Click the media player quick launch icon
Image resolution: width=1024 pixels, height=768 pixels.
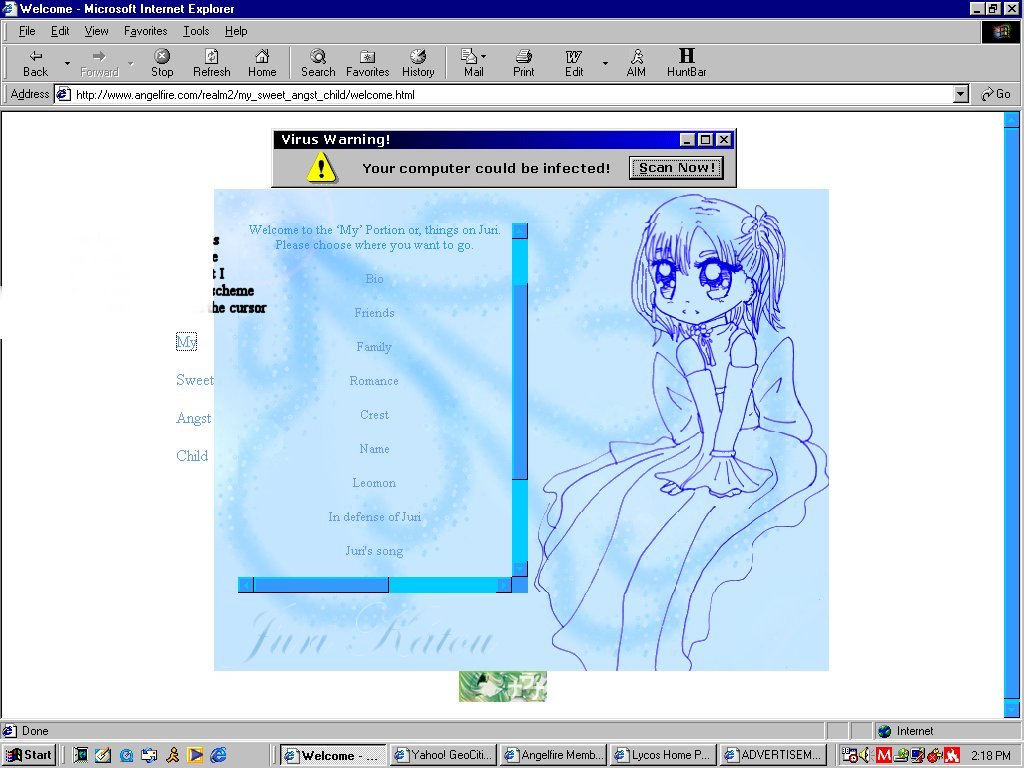coord(195,755)
